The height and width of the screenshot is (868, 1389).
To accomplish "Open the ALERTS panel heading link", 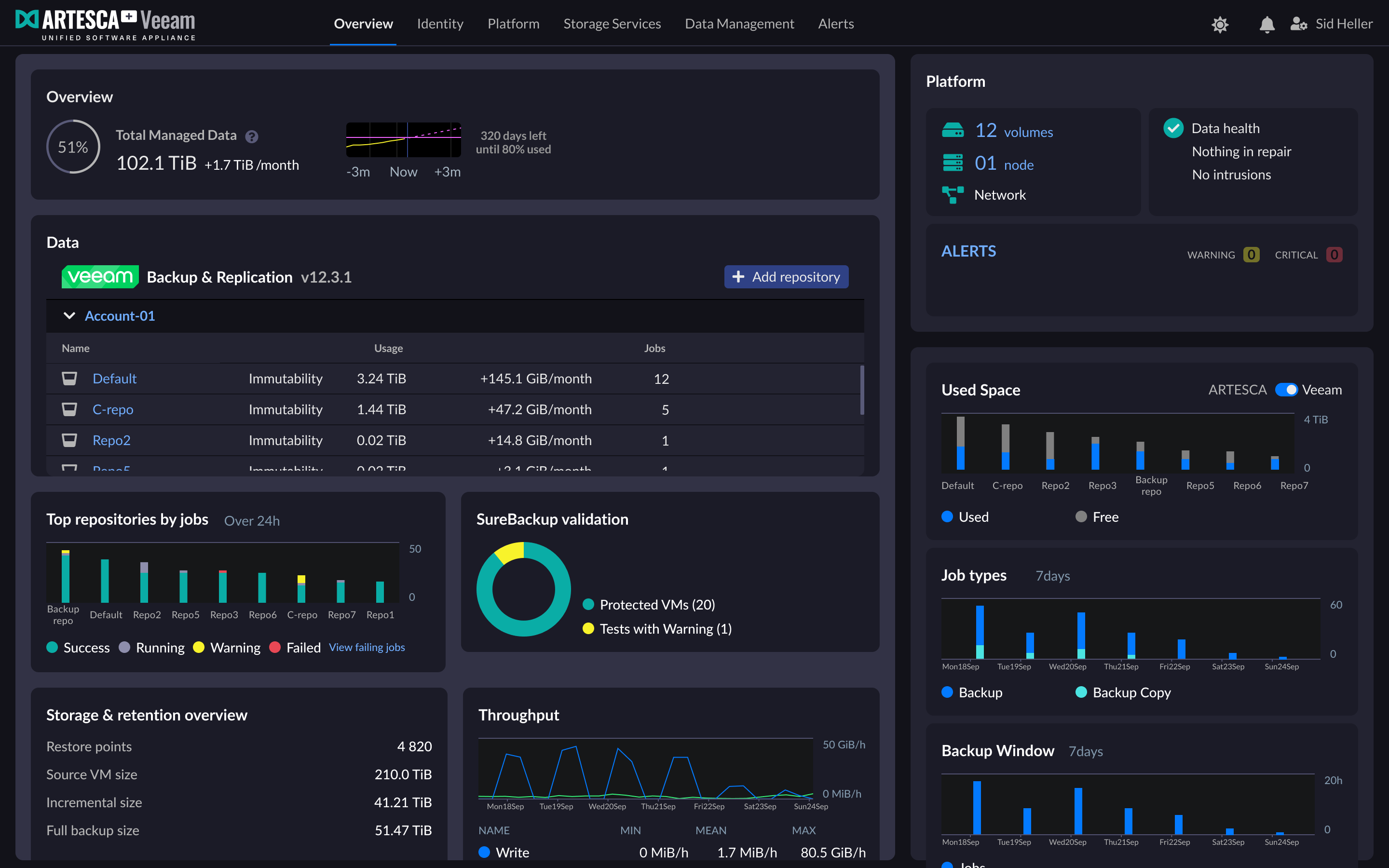I will 968,251.
